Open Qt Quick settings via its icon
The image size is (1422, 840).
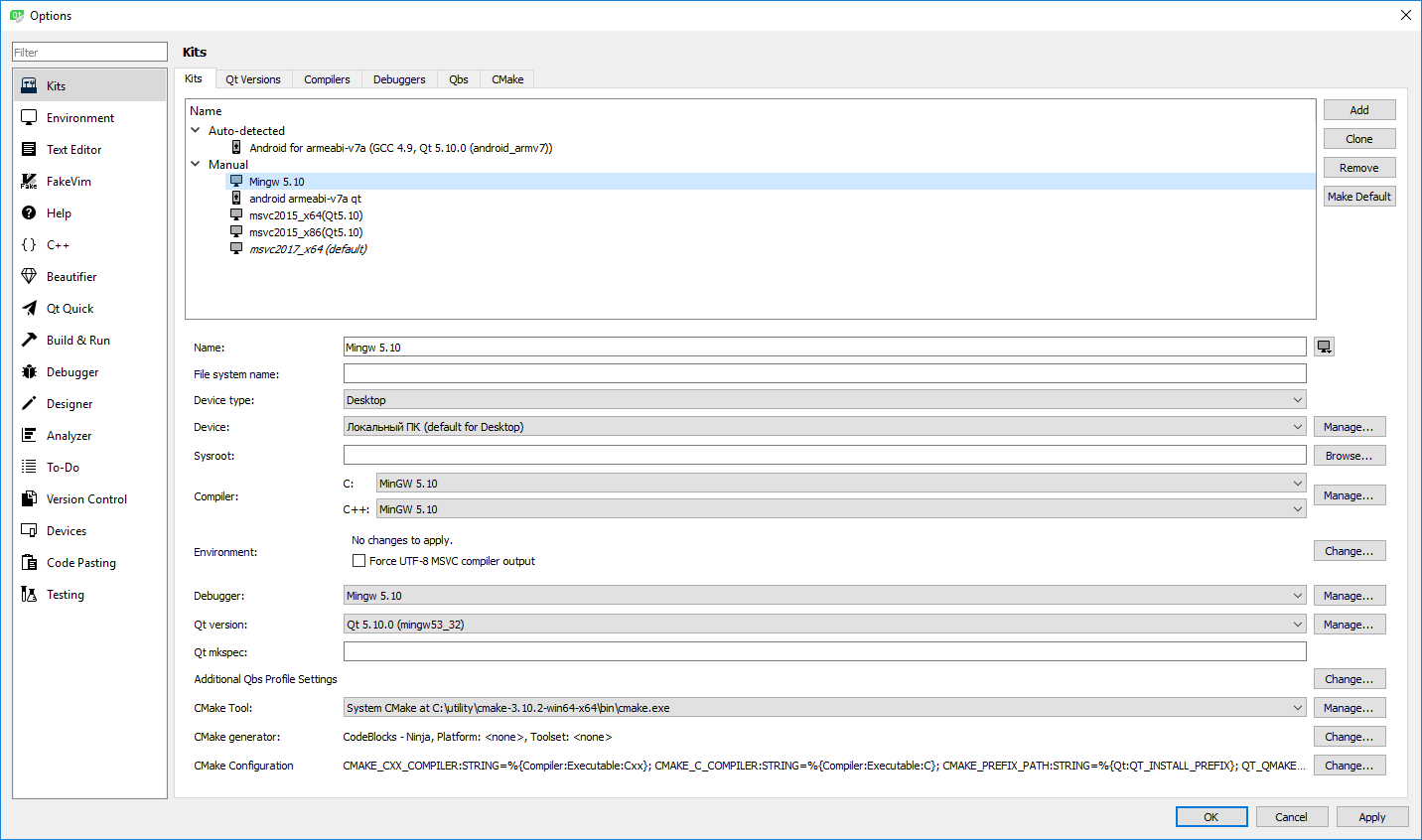pos(29,309)
